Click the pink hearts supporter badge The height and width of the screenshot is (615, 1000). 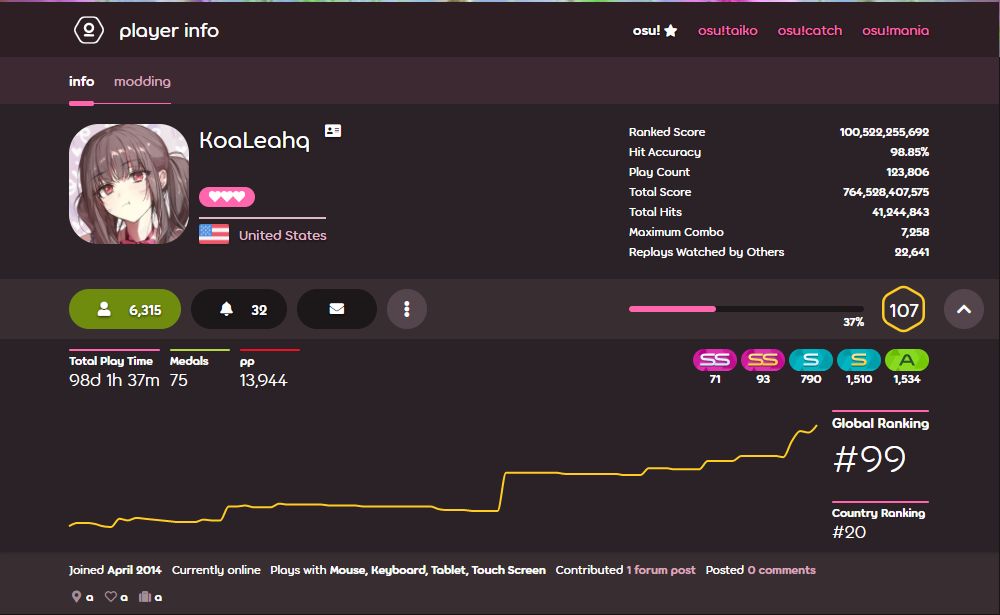point(227,197)
